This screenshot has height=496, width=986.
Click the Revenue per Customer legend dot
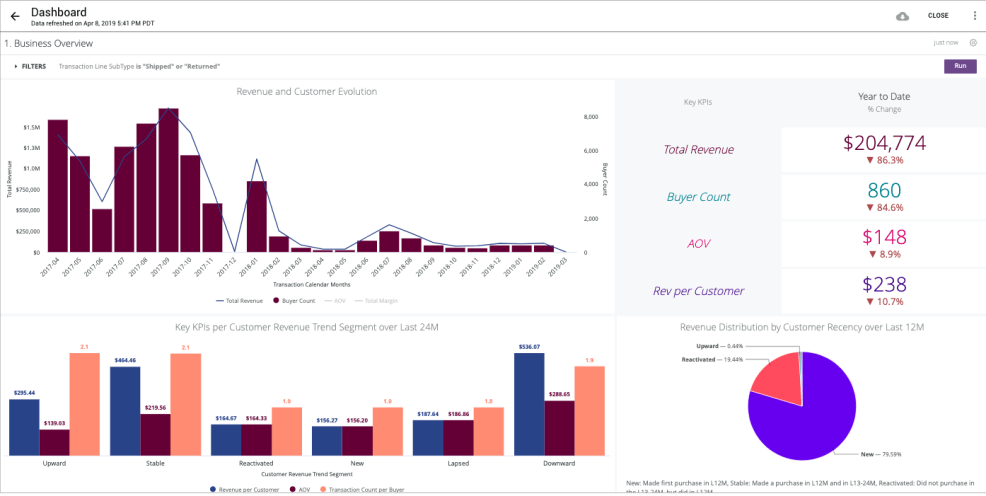214,490
